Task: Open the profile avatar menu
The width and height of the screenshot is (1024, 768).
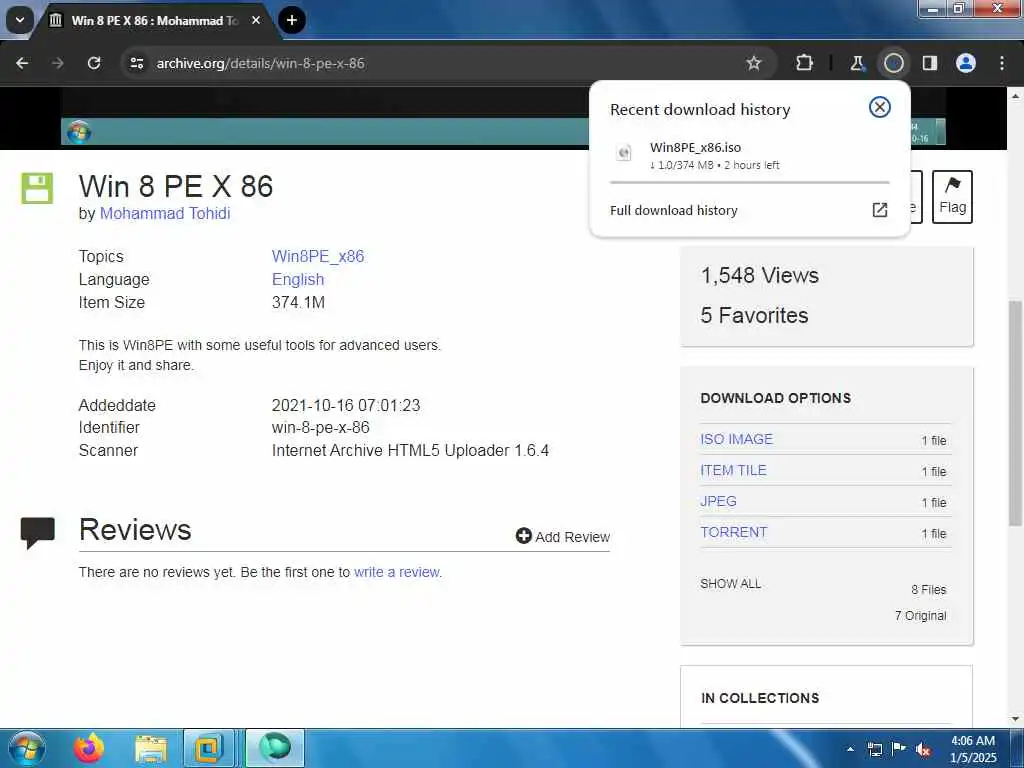Action: tap(966, 63)
